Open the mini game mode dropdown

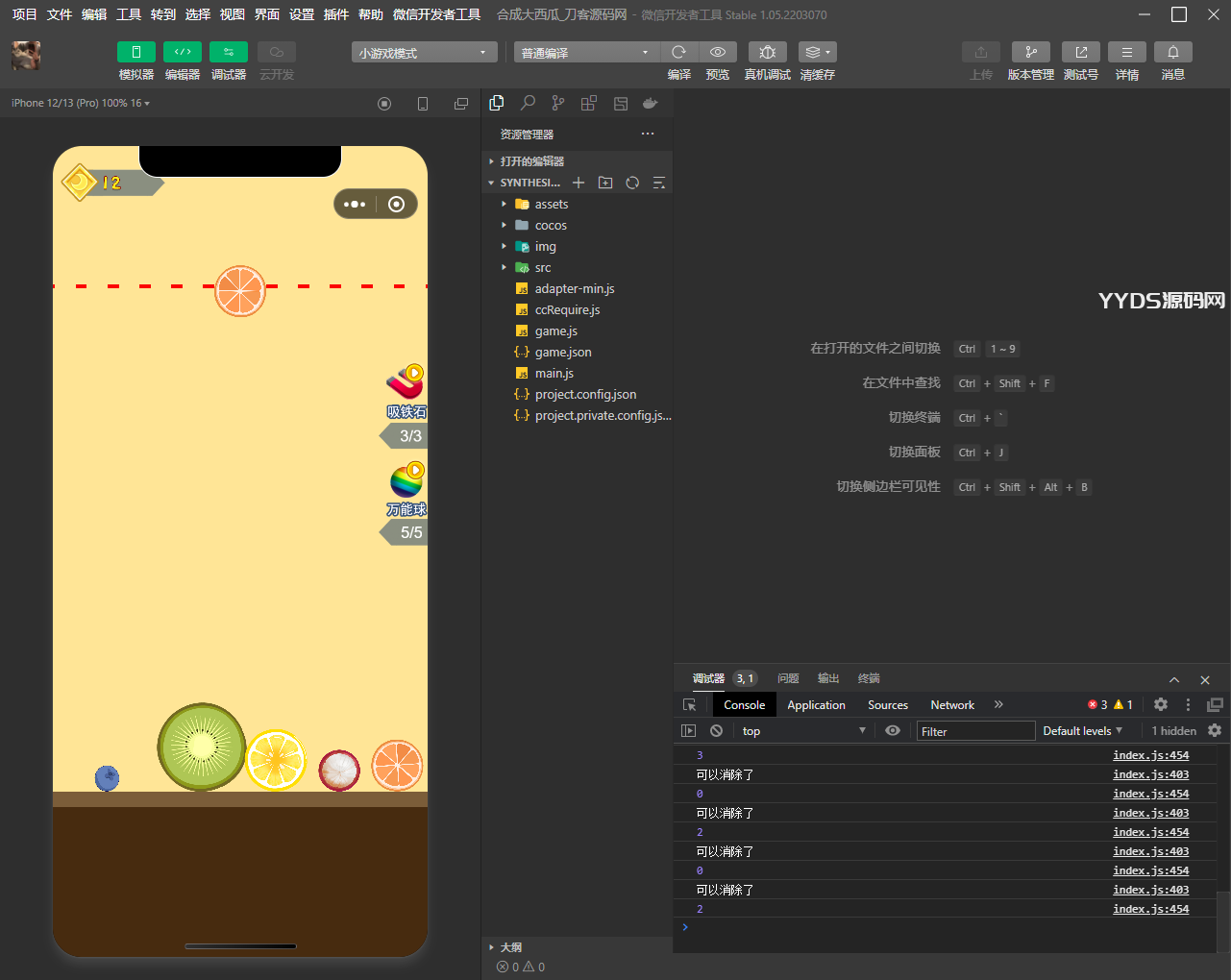tap(424, 53)
